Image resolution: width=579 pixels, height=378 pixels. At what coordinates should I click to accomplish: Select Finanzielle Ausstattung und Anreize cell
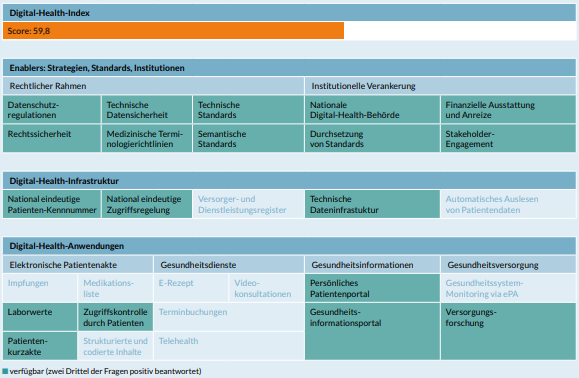[508, 110]
